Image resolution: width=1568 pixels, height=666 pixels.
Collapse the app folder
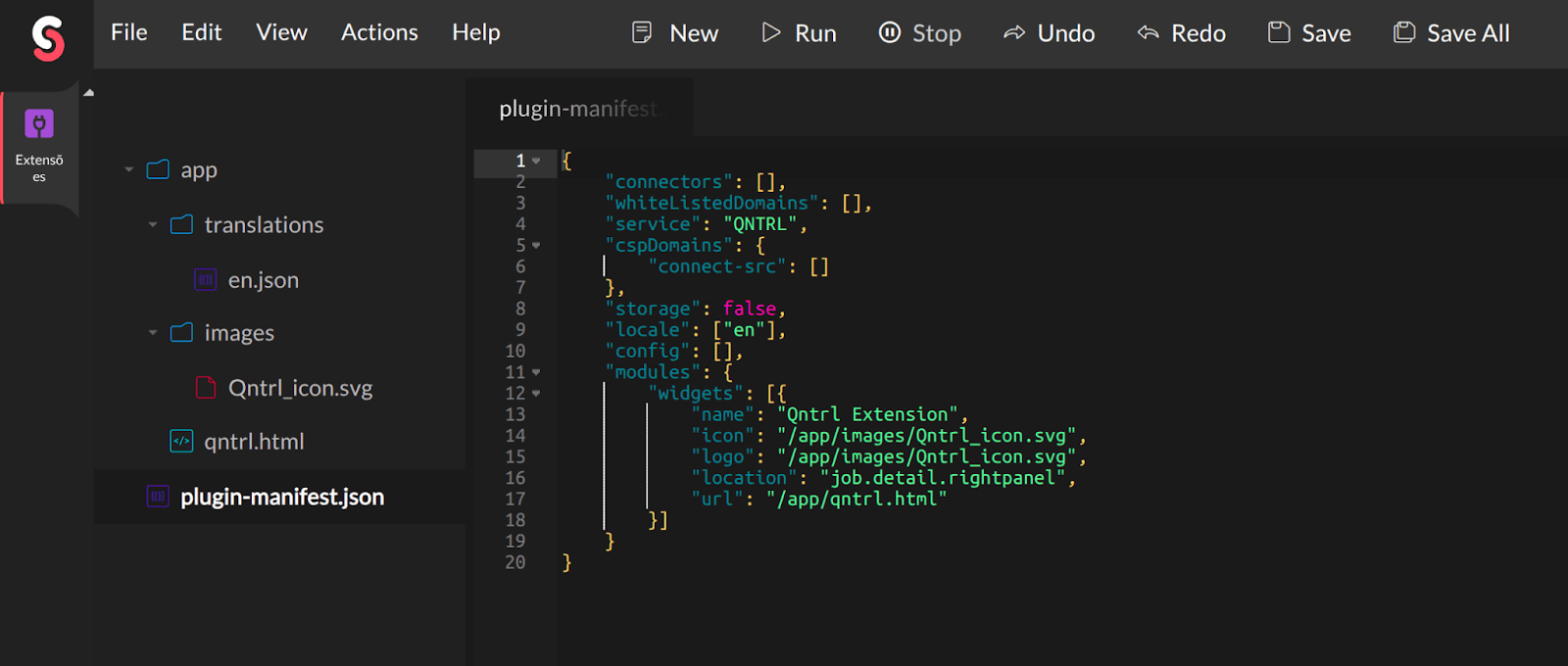coord(129,169)
